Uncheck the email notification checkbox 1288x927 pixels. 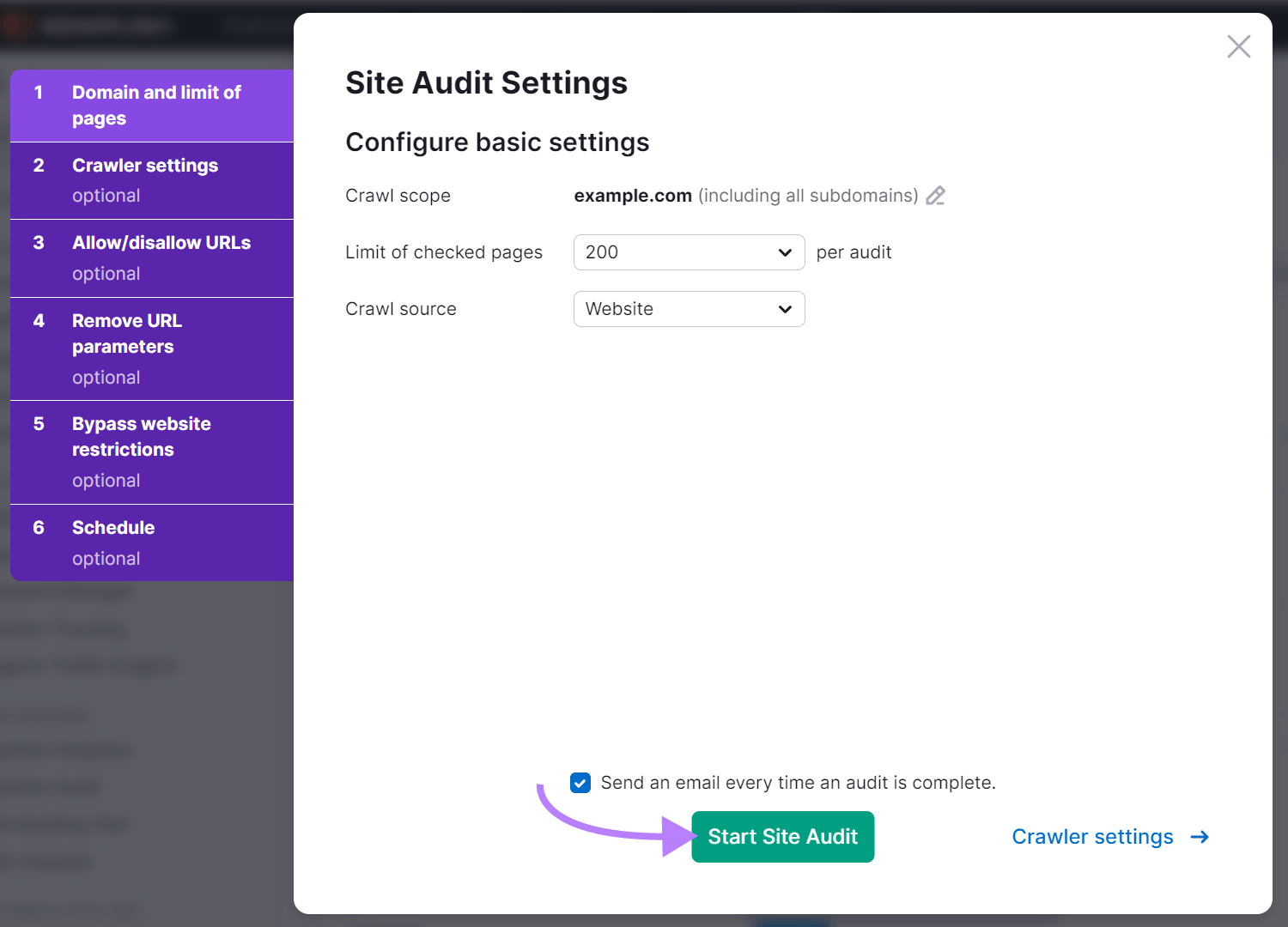point(580,782)
